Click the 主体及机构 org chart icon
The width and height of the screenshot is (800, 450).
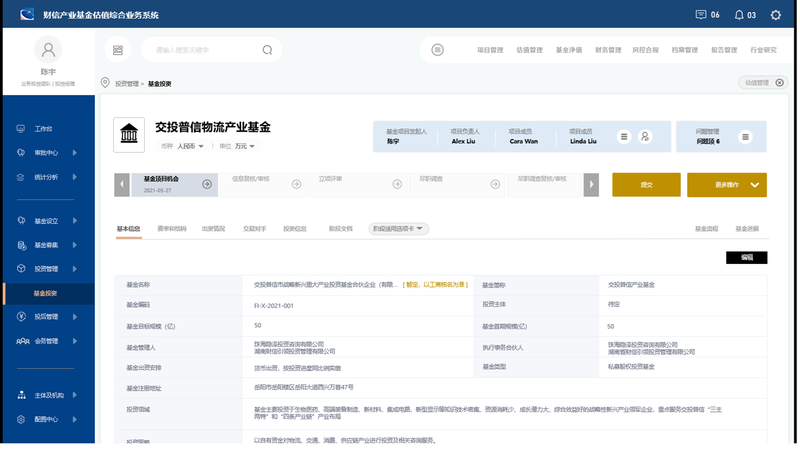click(21, 395)
